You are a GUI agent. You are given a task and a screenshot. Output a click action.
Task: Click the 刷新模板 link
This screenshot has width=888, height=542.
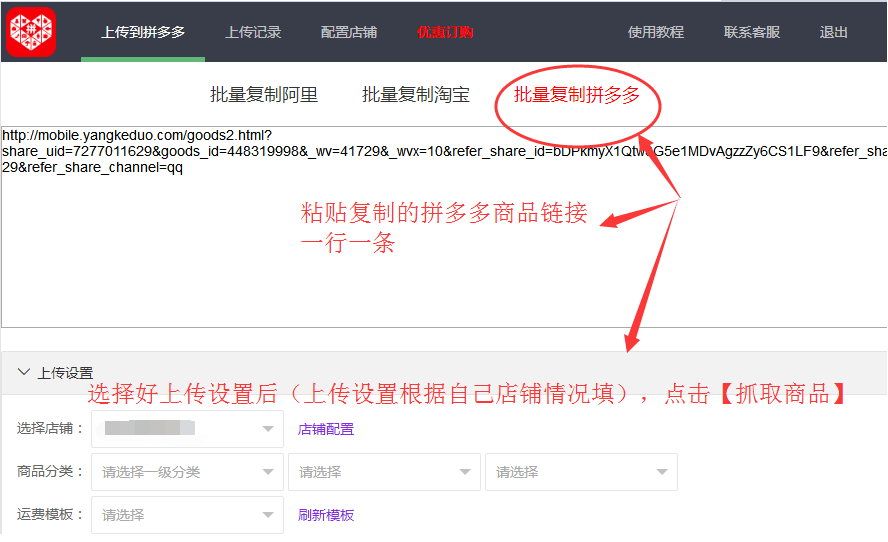tap(326, 515)
